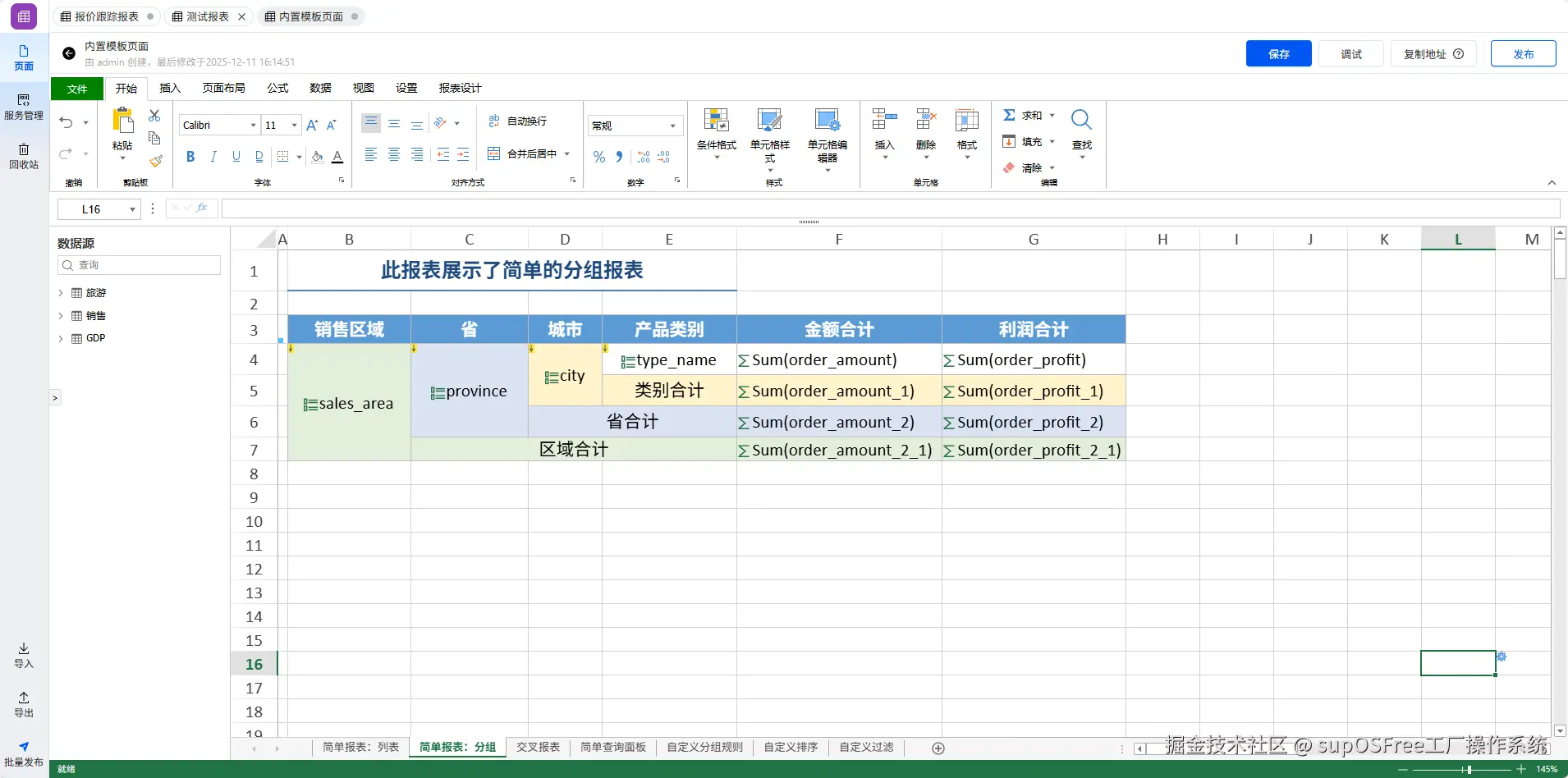Toggle underline formatting
Viewport: 1568px width, 778px height.
pos(236,156)
